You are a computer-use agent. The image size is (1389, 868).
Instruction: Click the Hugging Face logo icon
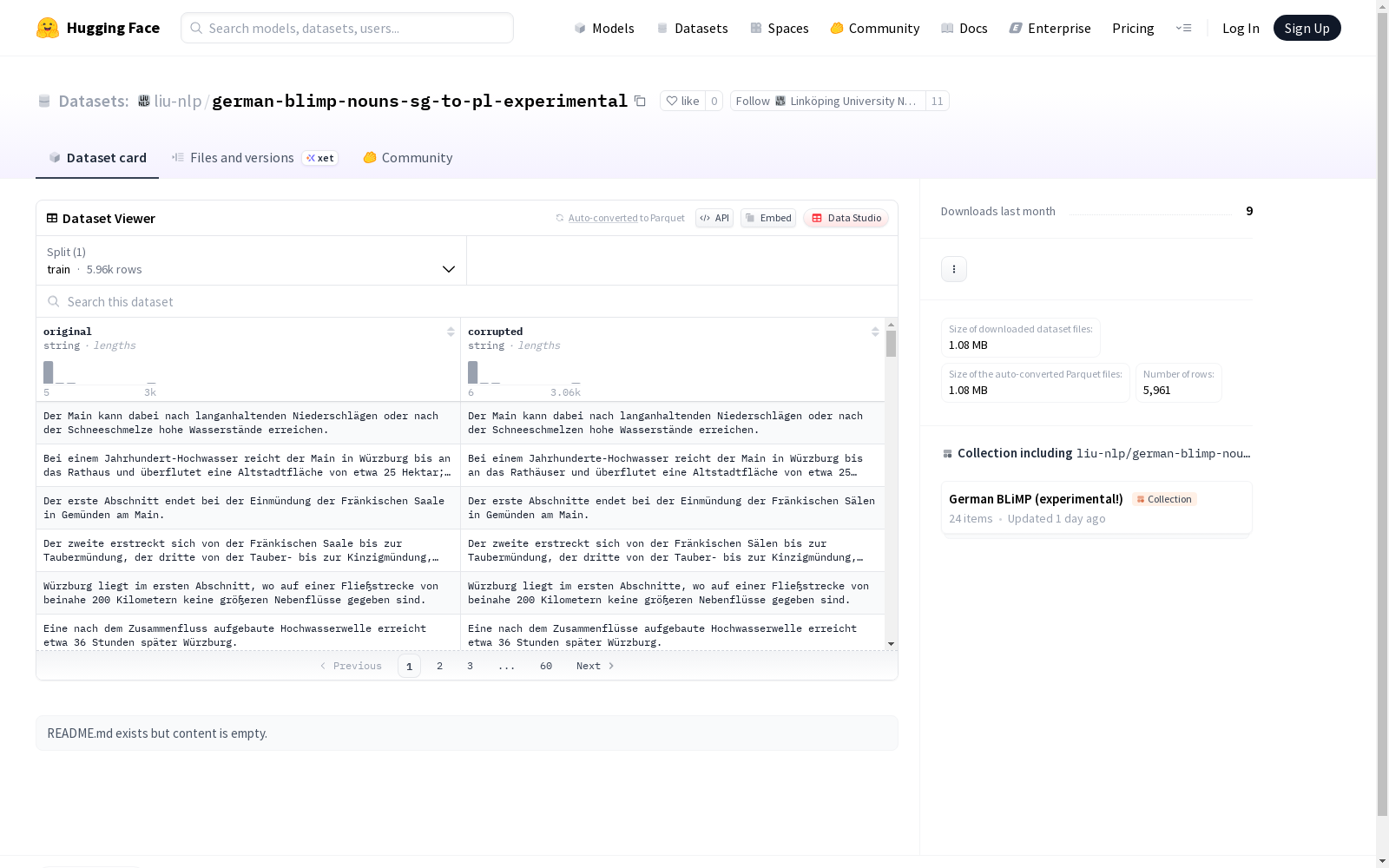click(48, 28)
